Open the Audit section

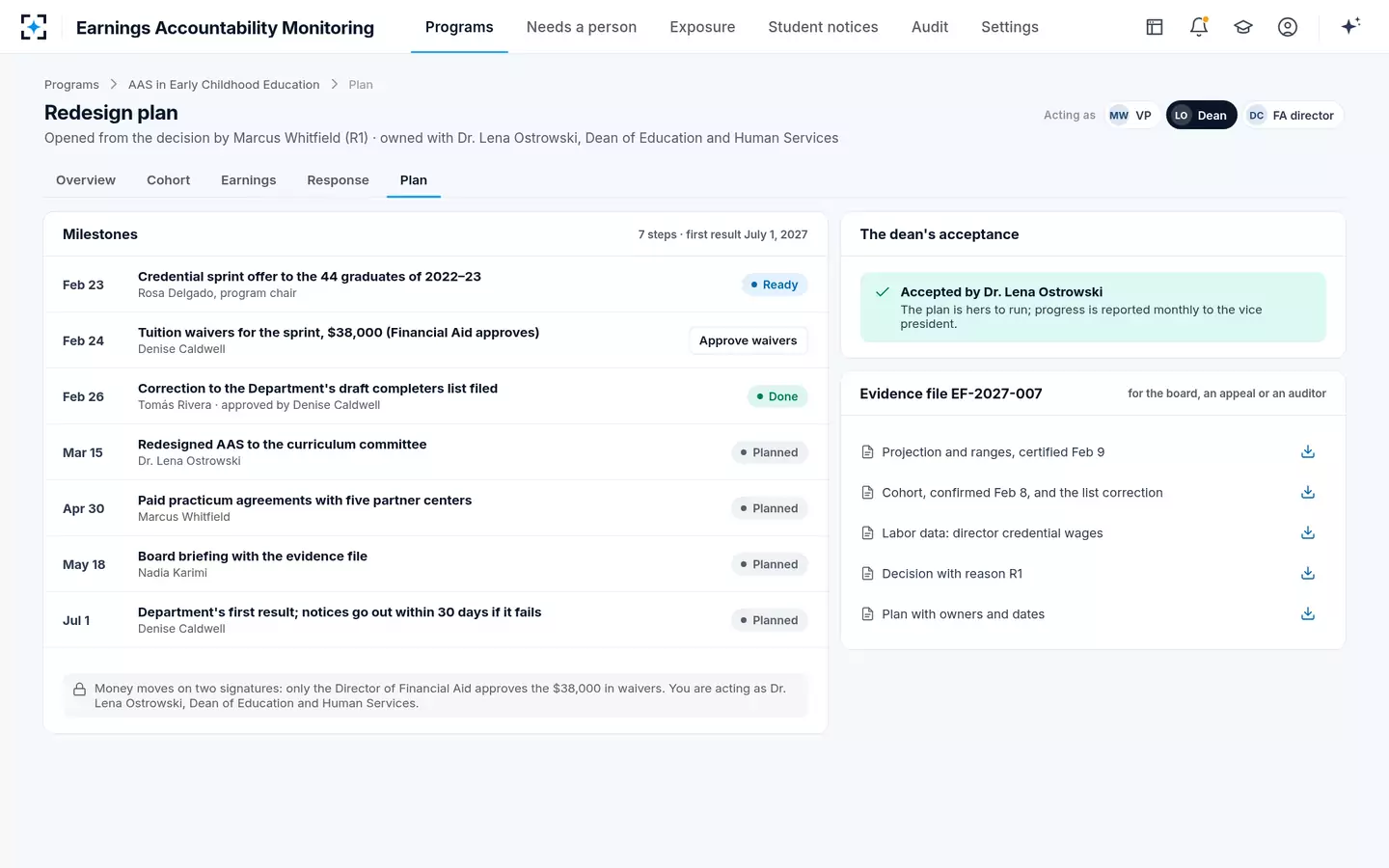[x=930, y=27]
